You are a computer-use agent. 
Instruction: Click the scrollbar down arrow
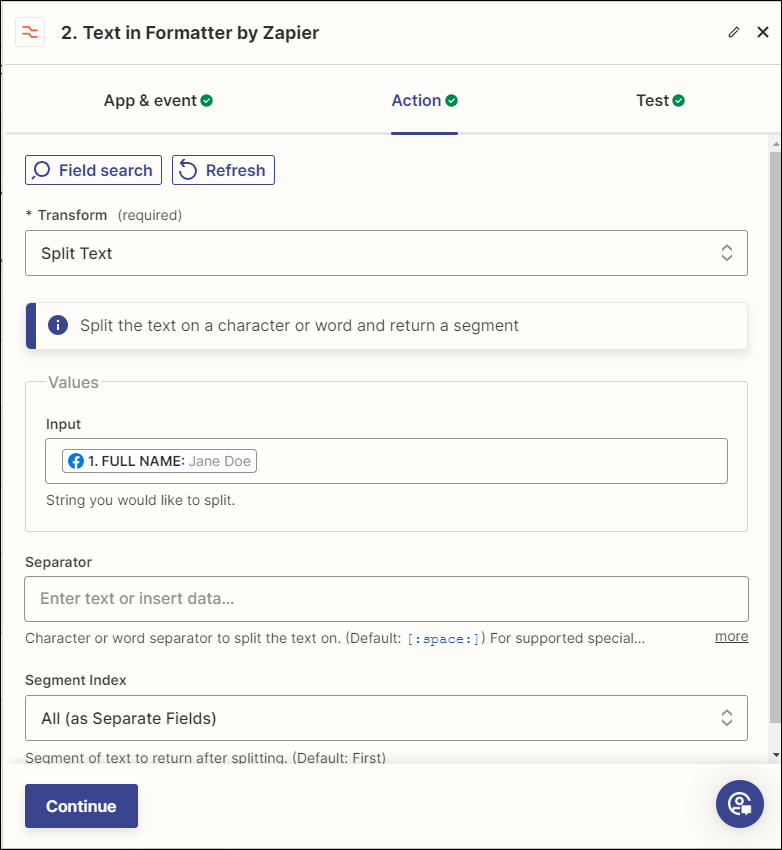tap(775, 755)
